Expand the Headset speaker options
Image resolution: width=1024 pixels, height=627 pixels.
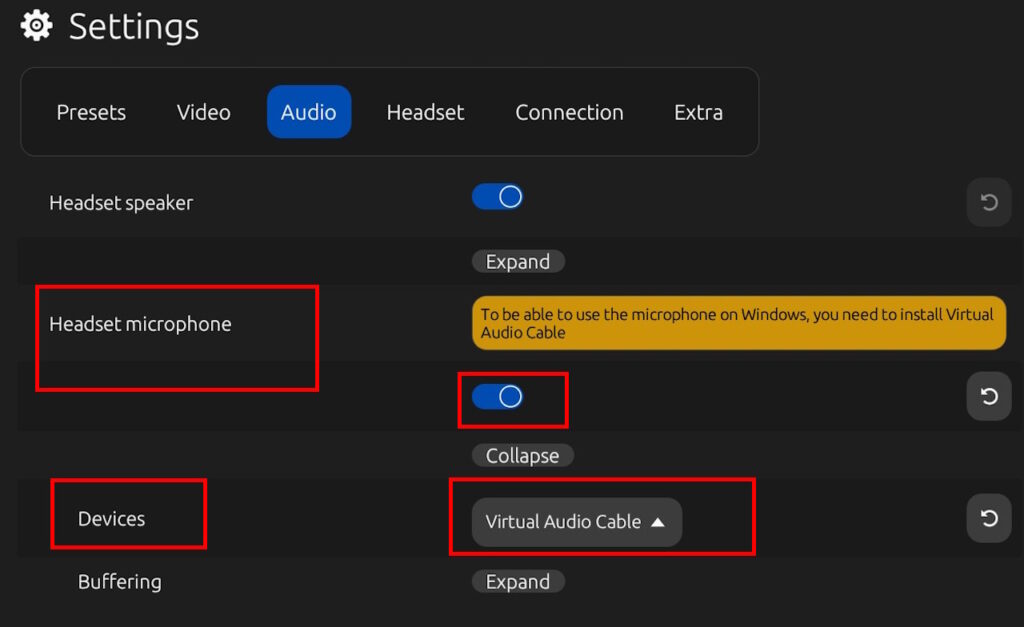(x=518, y=260)
